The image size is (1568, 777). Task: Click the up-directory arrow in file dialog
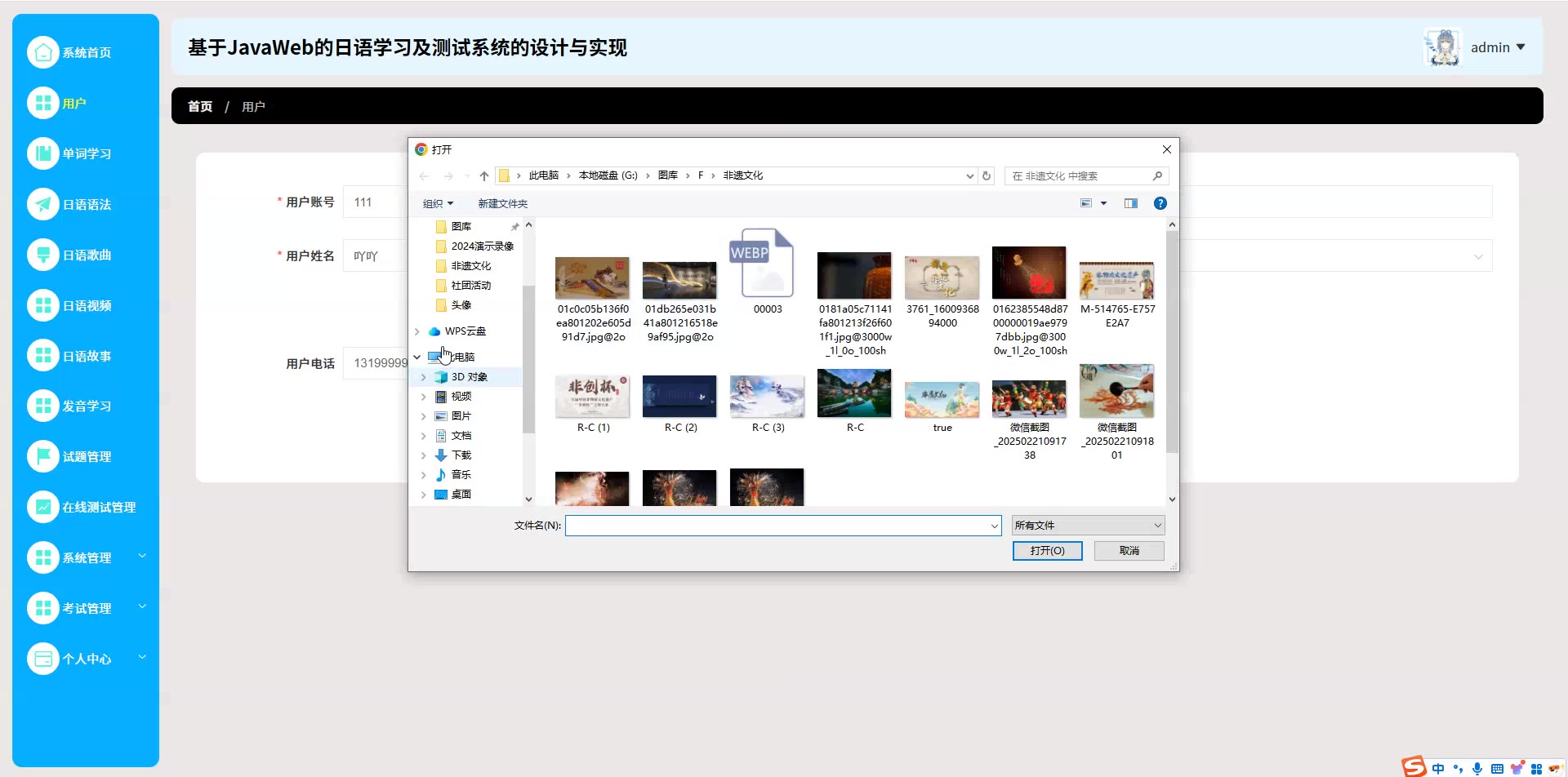(484, 176)
